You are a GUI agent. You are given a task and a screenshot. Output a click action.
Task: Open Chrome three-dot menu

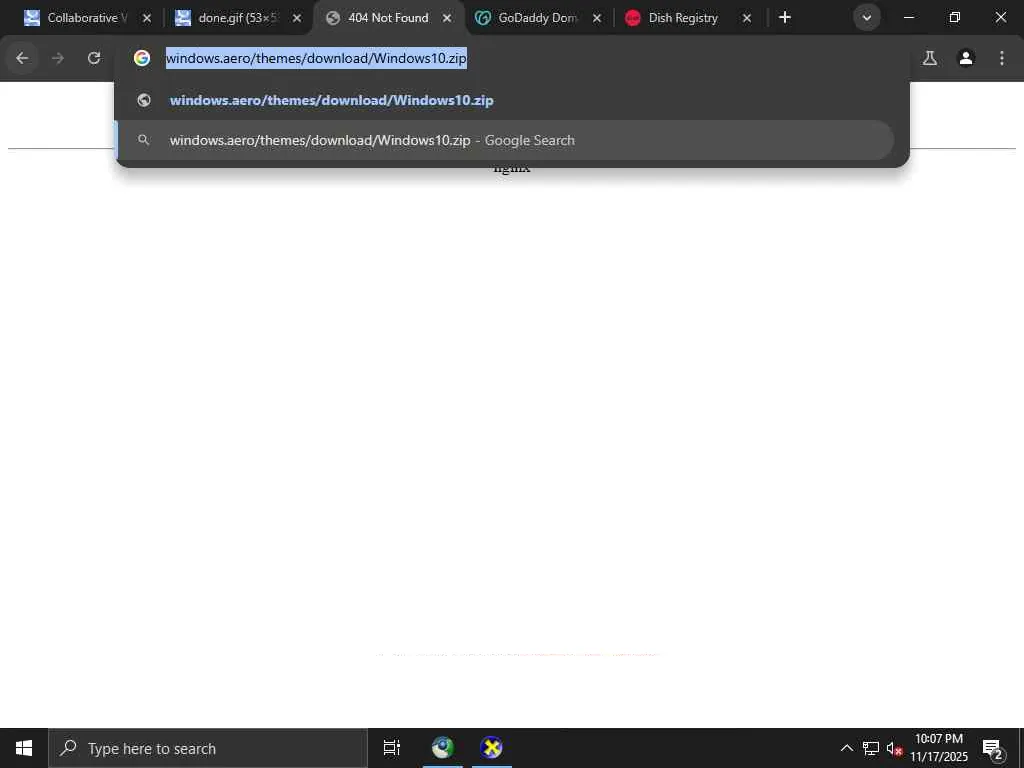1002,58
